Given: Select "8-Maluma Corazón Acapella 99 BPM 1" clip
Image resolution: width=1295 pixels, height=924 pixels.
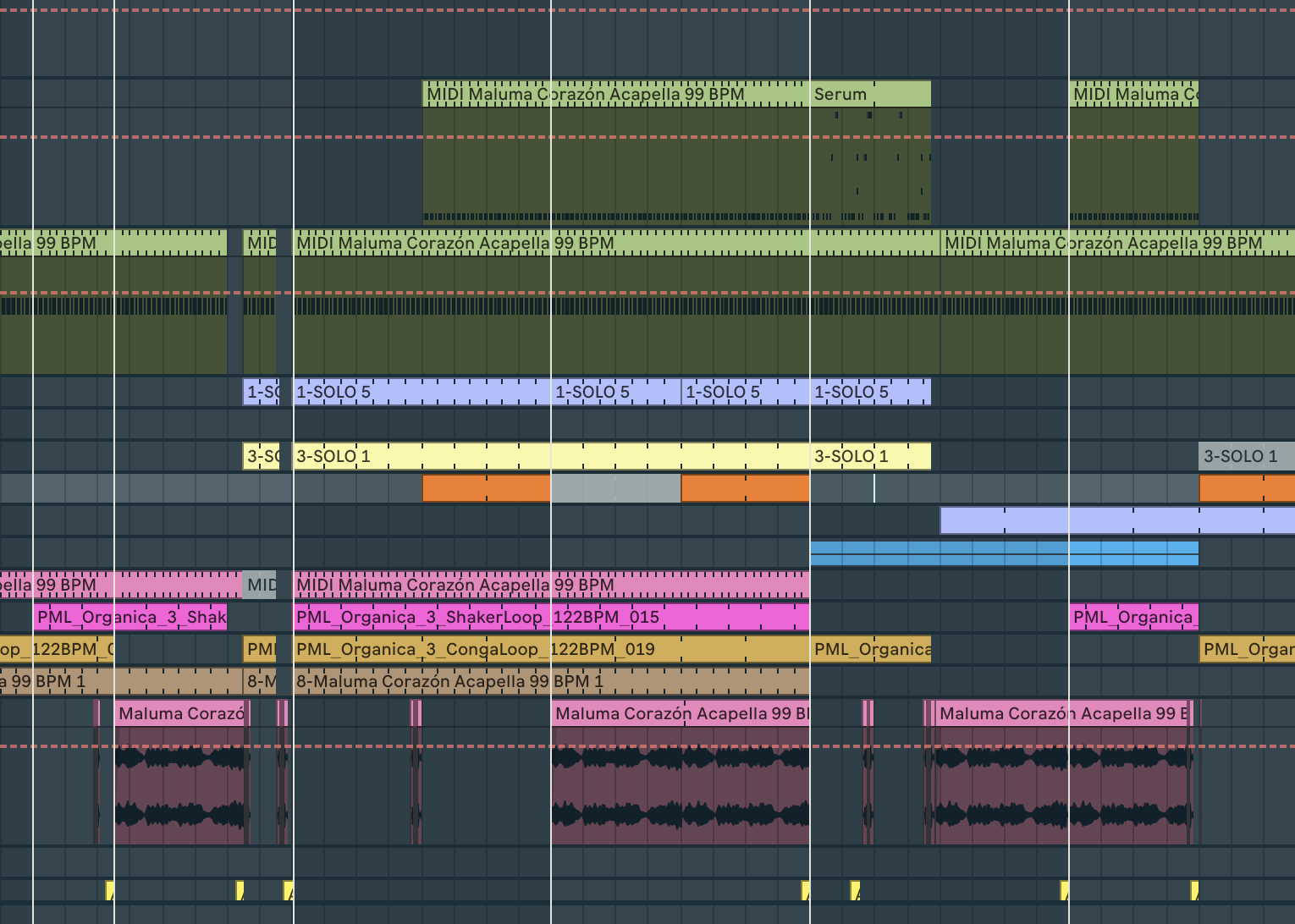Looking at the screenshot, I should 551,681.
